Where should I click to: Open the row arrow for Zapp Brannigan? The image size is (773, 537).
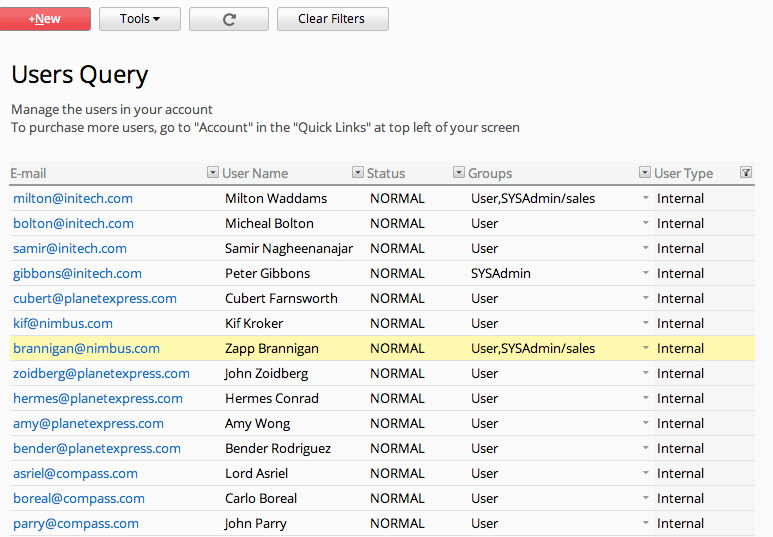645,348
